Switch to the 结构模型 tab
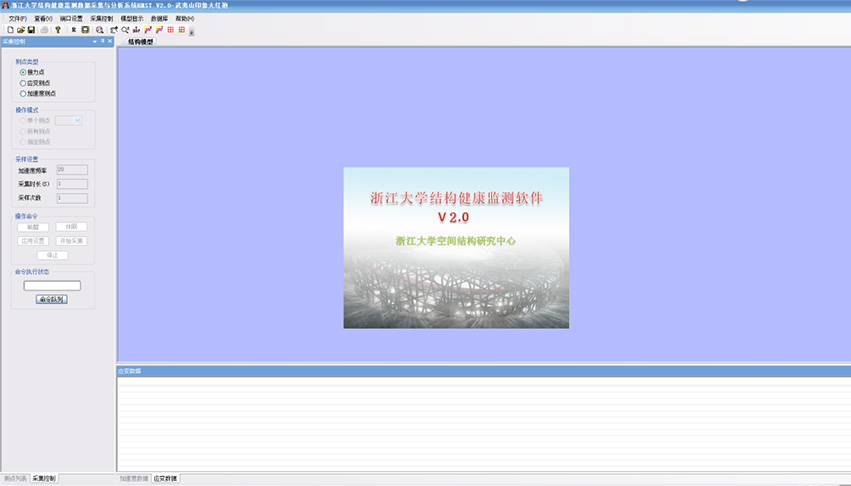This screenshot has width=851, height=486. (x=141, y=42)
